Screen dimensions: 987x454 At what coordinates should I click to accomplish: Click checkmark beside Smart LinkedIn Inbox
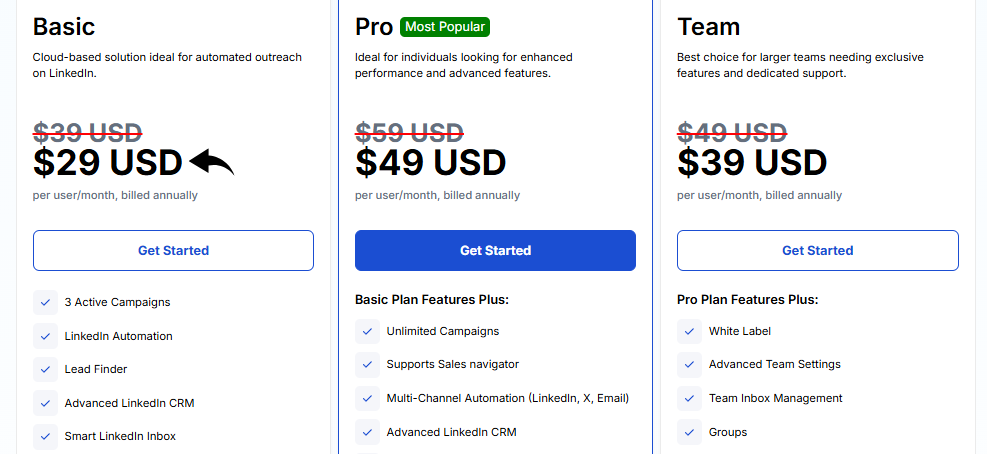(x=45, y=436)
